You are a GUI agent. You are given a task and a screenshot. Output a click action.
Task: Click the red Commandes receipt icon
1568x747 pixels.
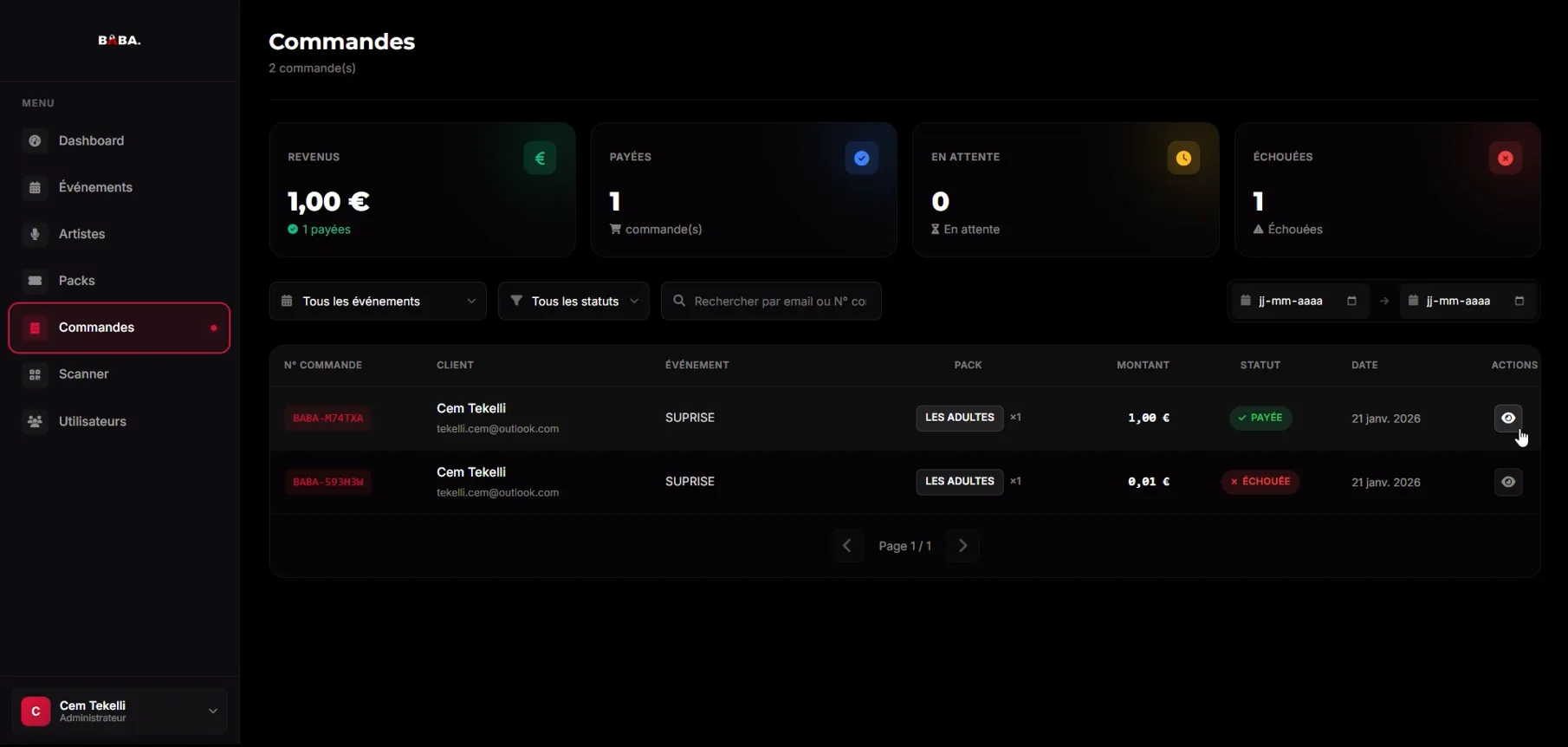pyautogui.click(x=35, y=328)
